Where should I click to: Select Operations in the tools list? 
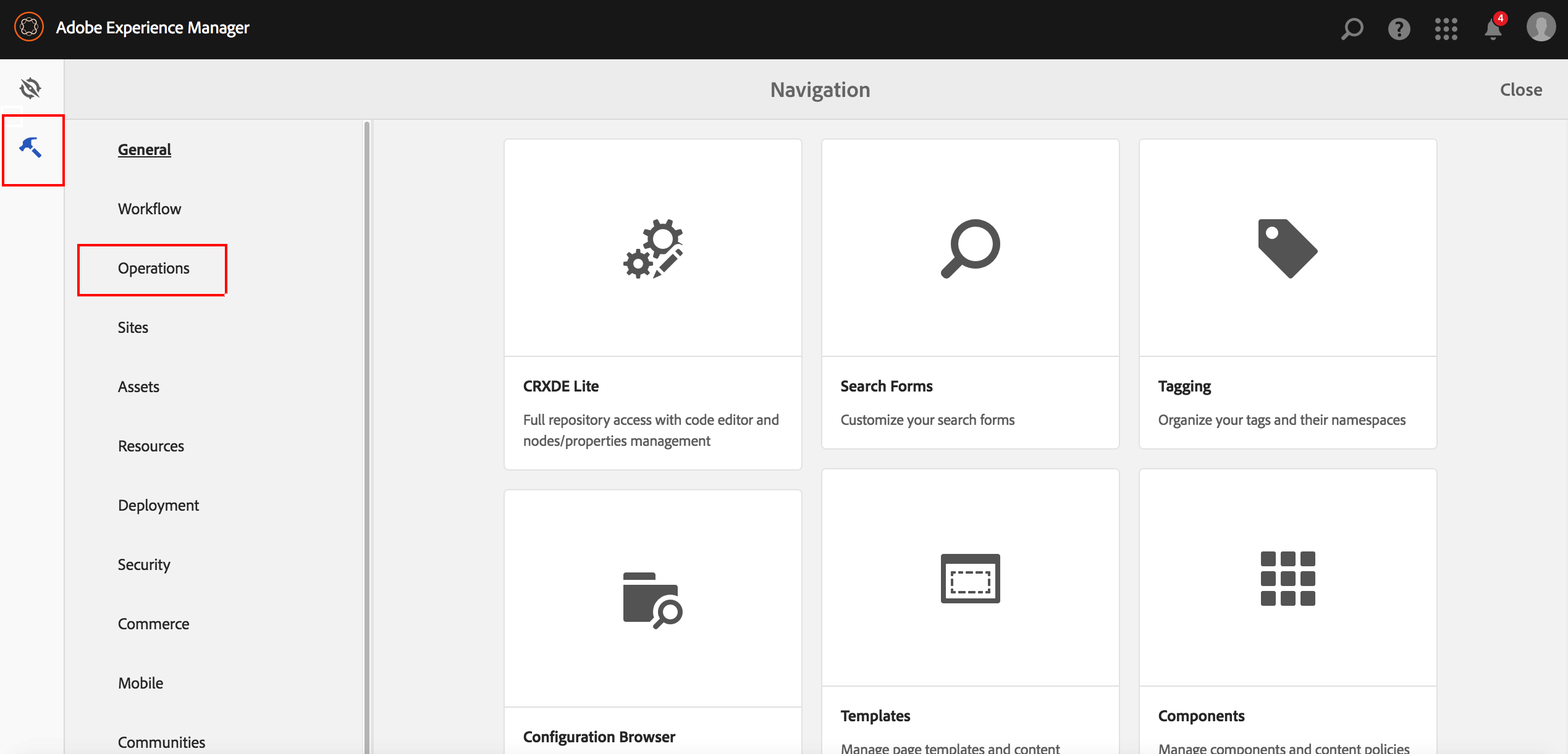coord(153,268)
